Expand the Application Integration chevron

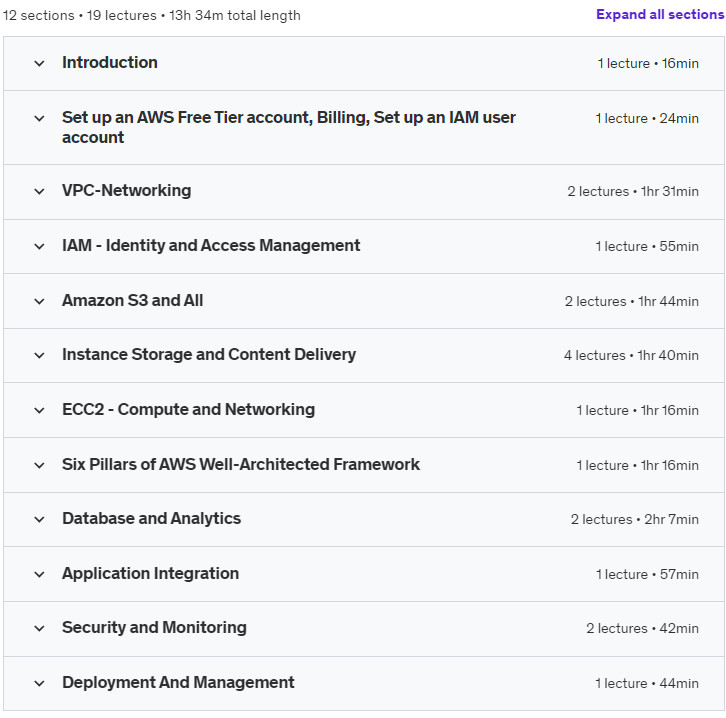click(x=39, y=574)
